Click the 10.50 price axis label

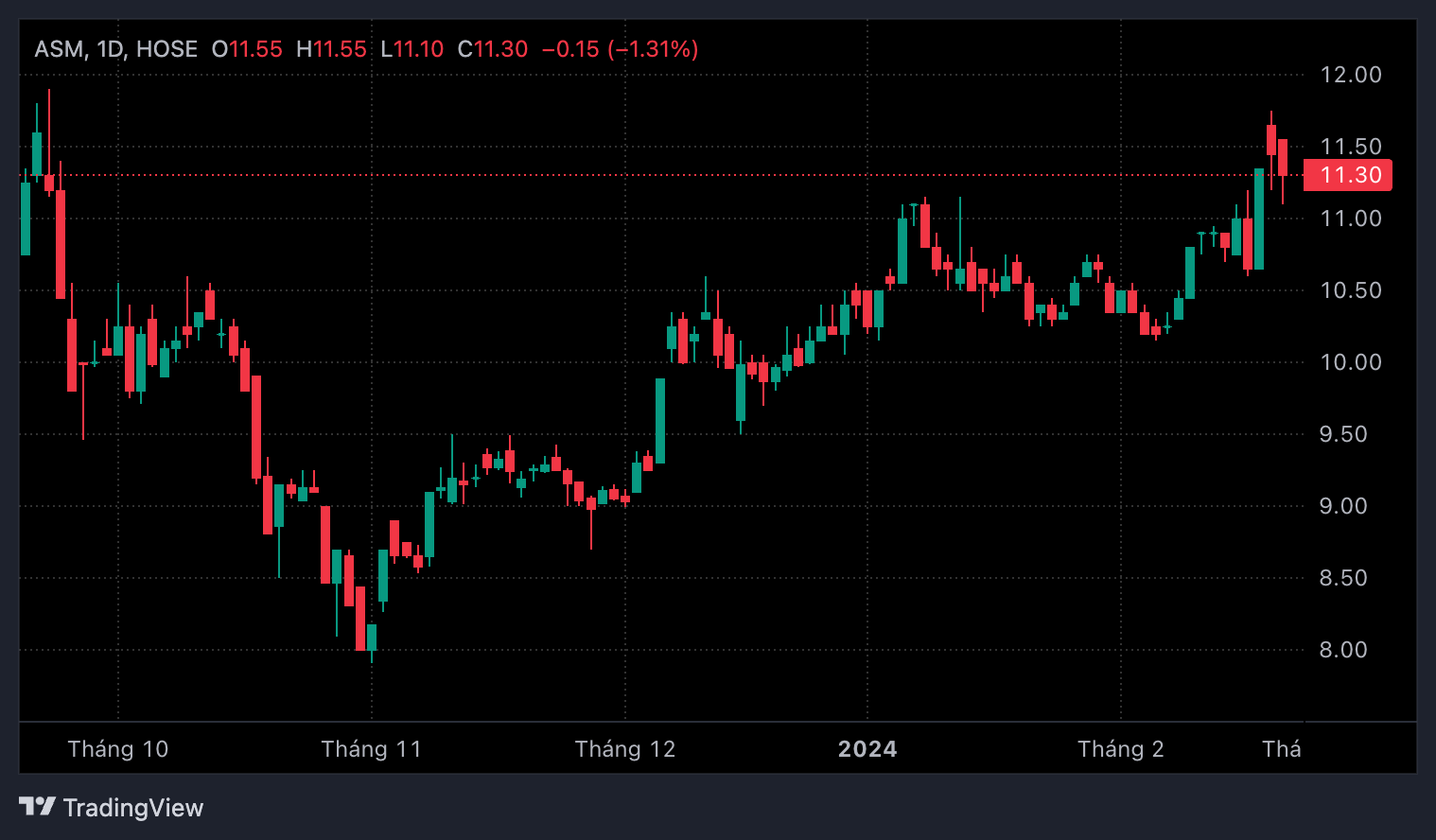pyautogui.click(x=1351, y=290)
